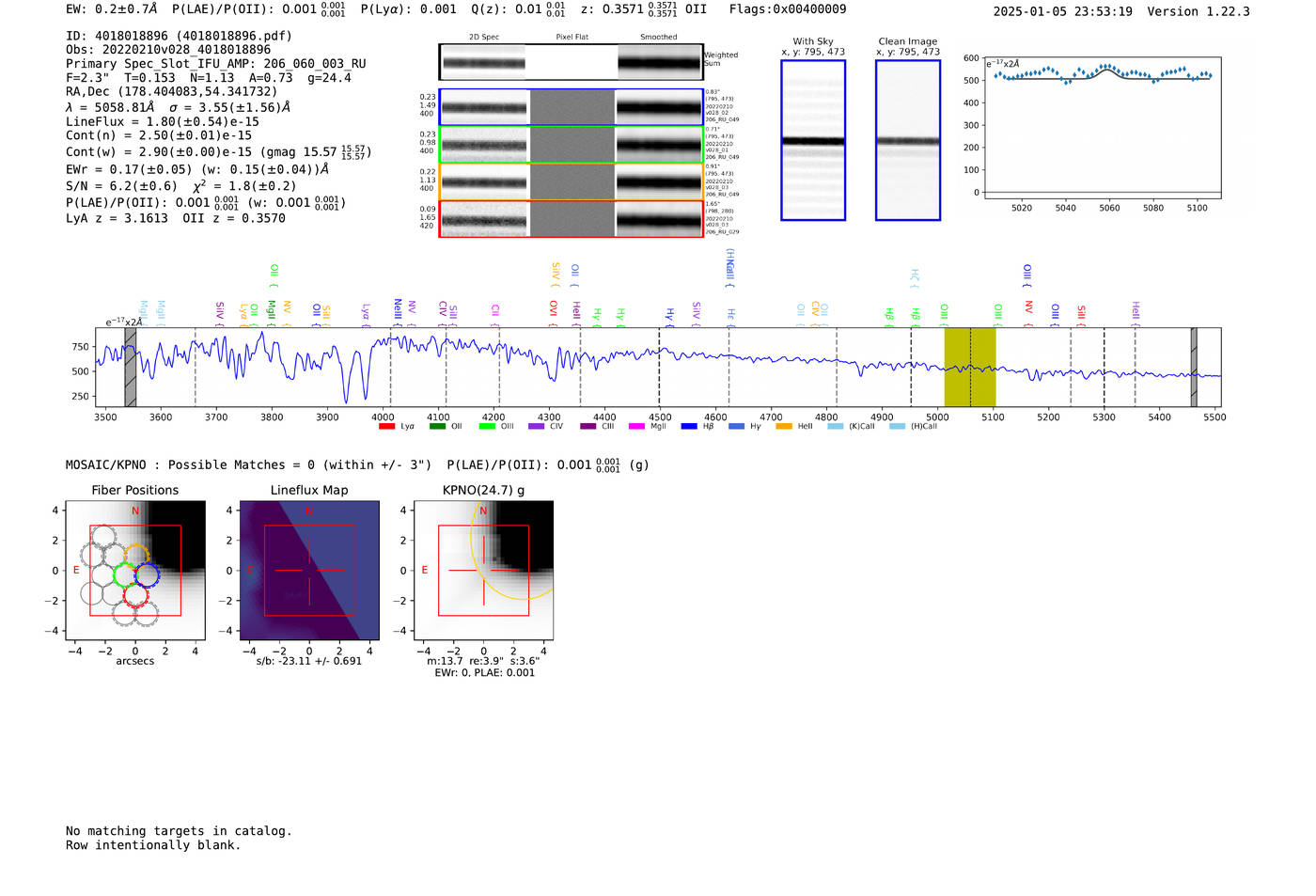Select the green-bordered fiber spectrum row
Screen dimensions: 1316x896
coord(571,144)
